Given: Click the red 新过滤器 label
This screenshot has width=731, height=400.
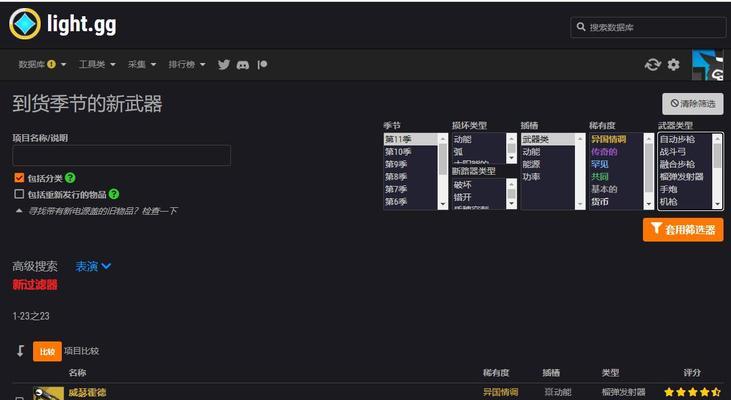Looking at the screenshot, I should click(x=35, y=285).
